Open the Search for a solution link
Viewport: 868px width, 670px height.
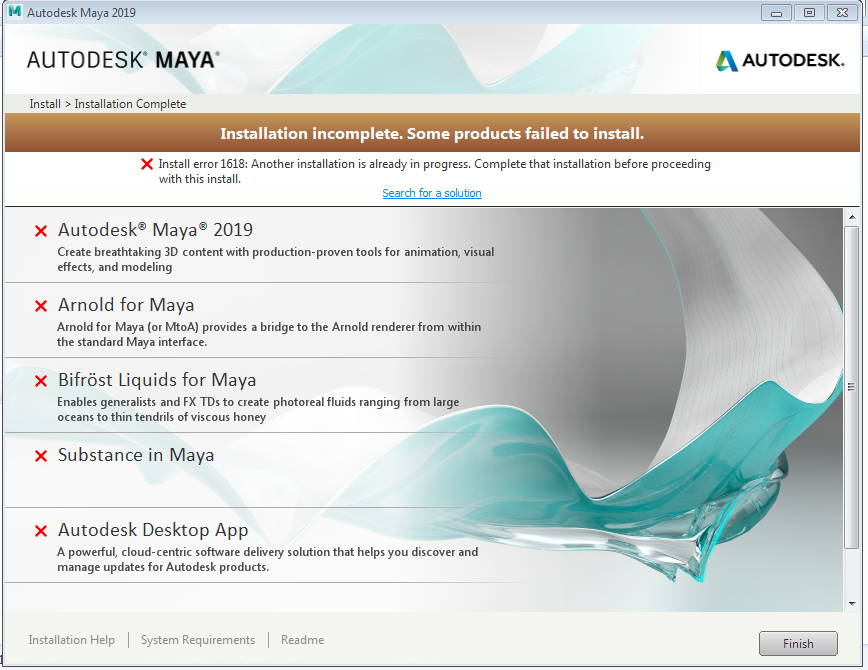point(432,193)
